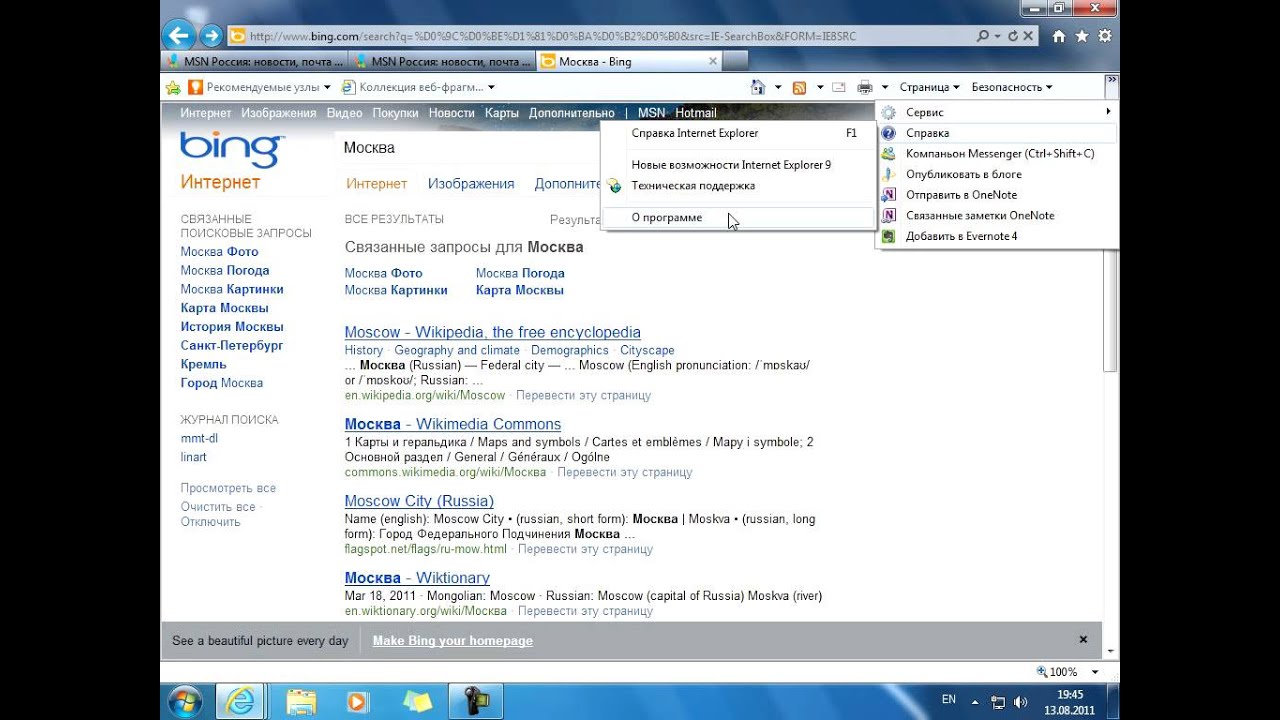Choose Добавить в Evernote 4 entry
The width and height of the screenshot is (1280, 720).
[x=996, y=236]
